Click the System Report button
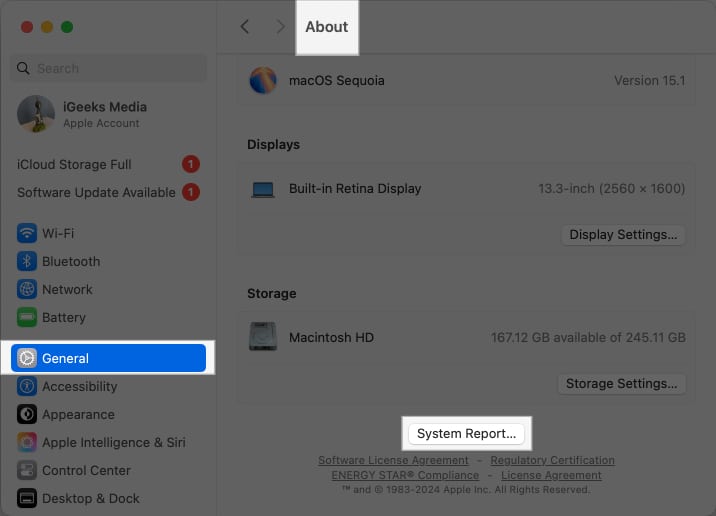This screenshot has height=516, width=716. coord(466,433)
